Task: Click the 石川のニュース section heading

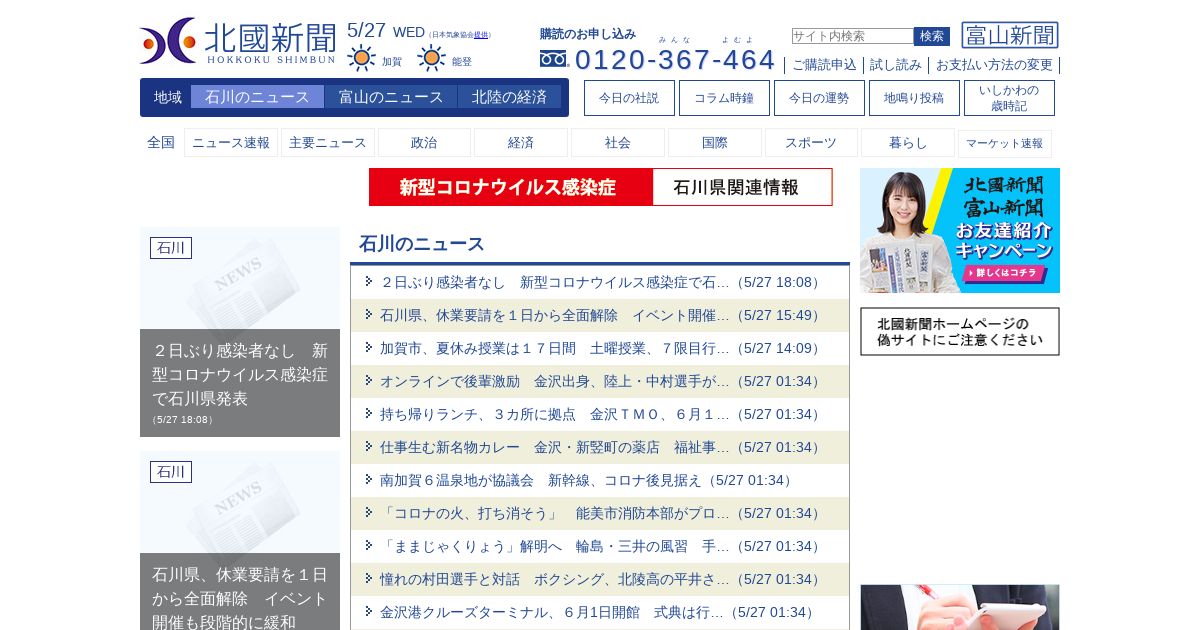Action: click(422, 244)
